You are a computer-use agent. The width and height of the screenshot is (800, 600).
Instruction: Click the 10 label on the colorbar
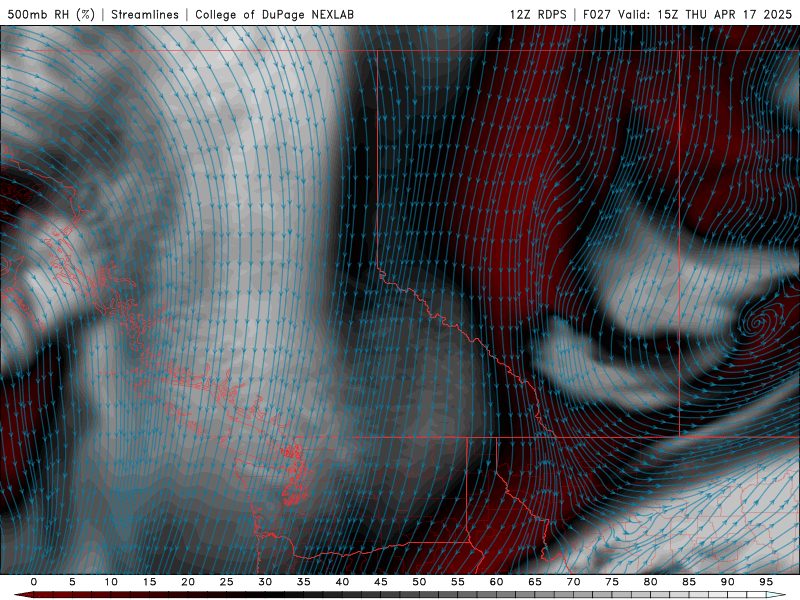(x=111, y=582)
